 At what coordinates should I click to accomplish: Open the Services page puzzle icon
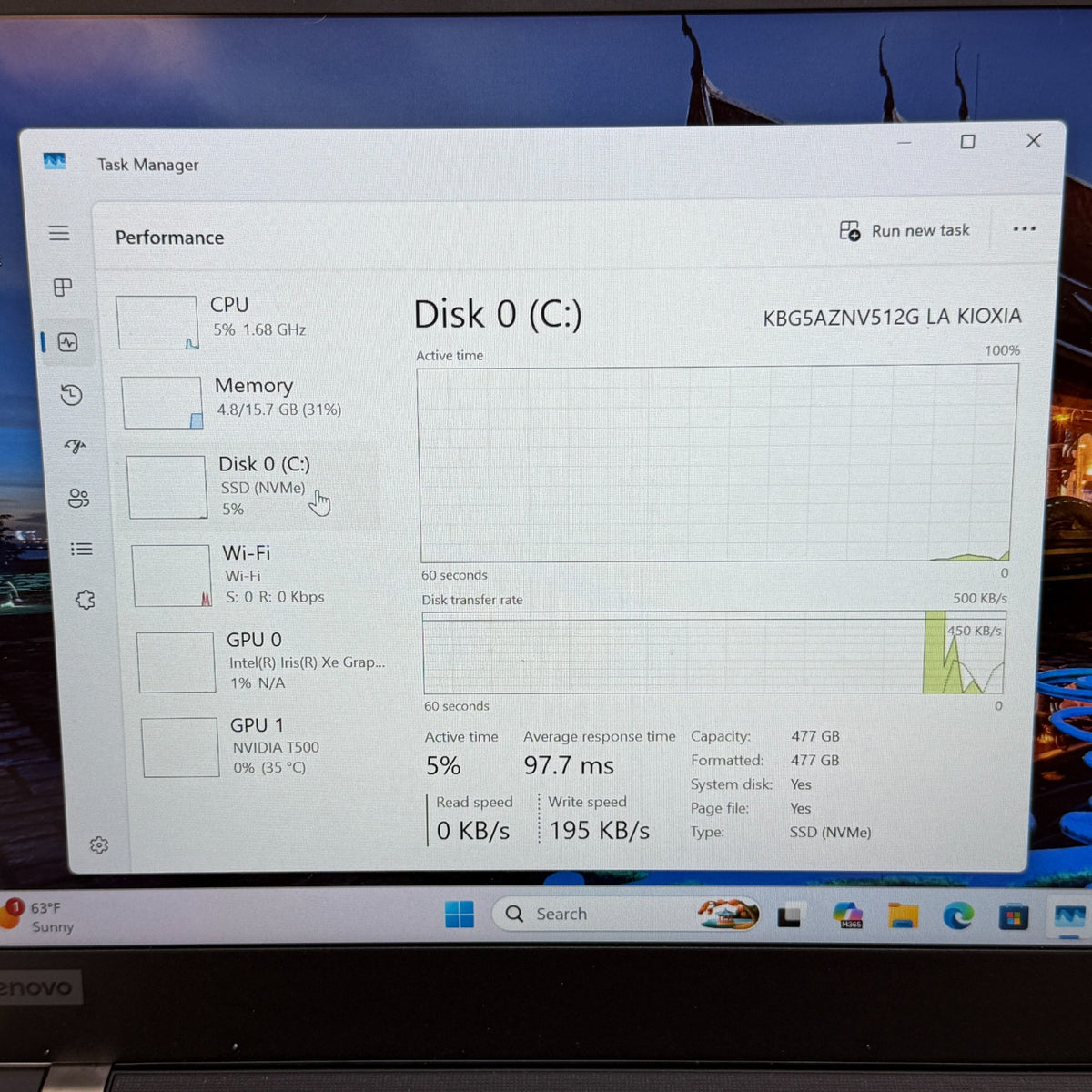click(x=86, y=600)
